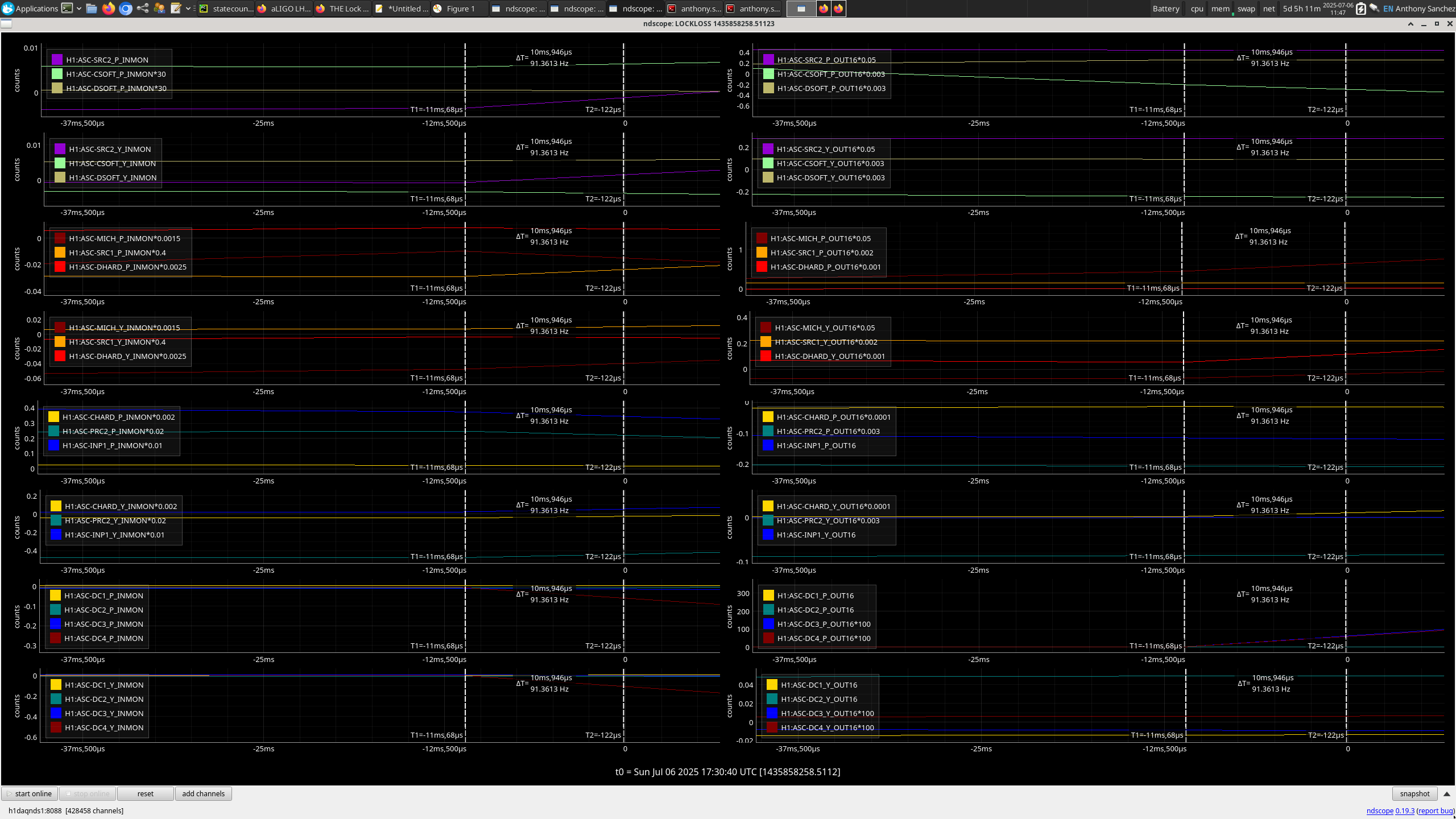1456x819 pixels.
Task: Switch to the aLIGO LH... Firefox window
Action: click(x=284, y=9)
